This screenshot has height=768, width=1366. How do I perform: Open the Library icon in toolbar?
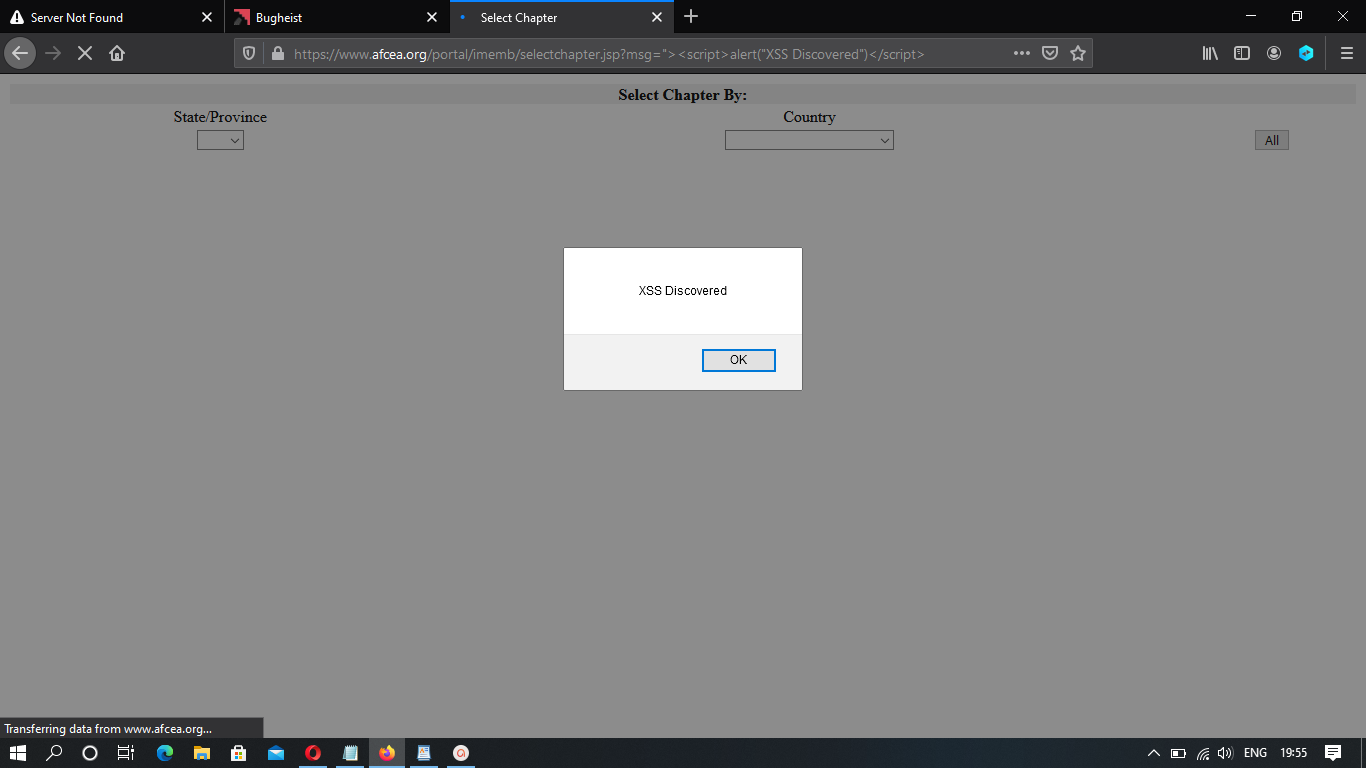(x=1210, y=53)
